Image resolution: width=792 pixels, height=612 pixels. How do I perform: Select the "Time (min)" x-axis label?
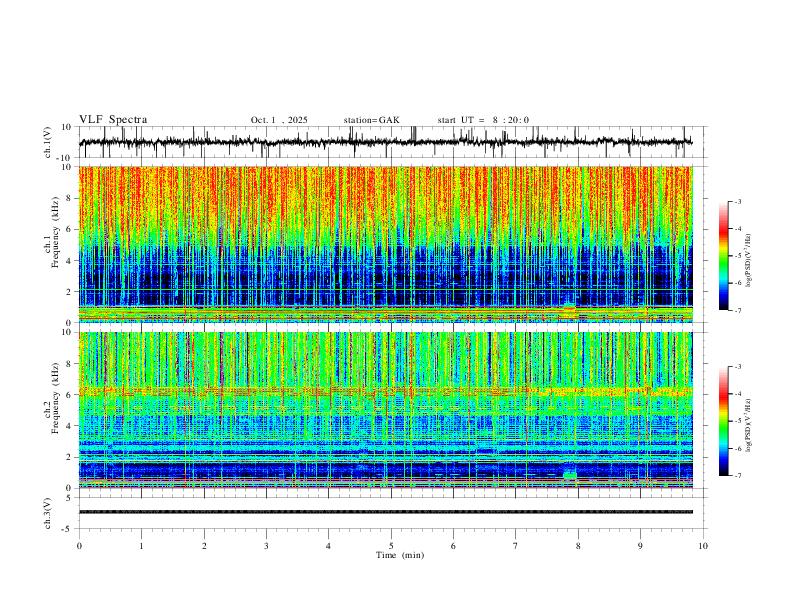(400, 555)
